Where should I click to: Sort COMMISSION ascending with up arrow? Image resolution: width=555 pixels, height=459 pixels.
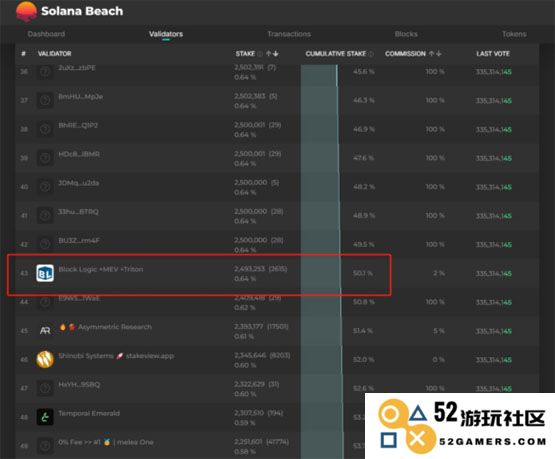coord(431,53)
